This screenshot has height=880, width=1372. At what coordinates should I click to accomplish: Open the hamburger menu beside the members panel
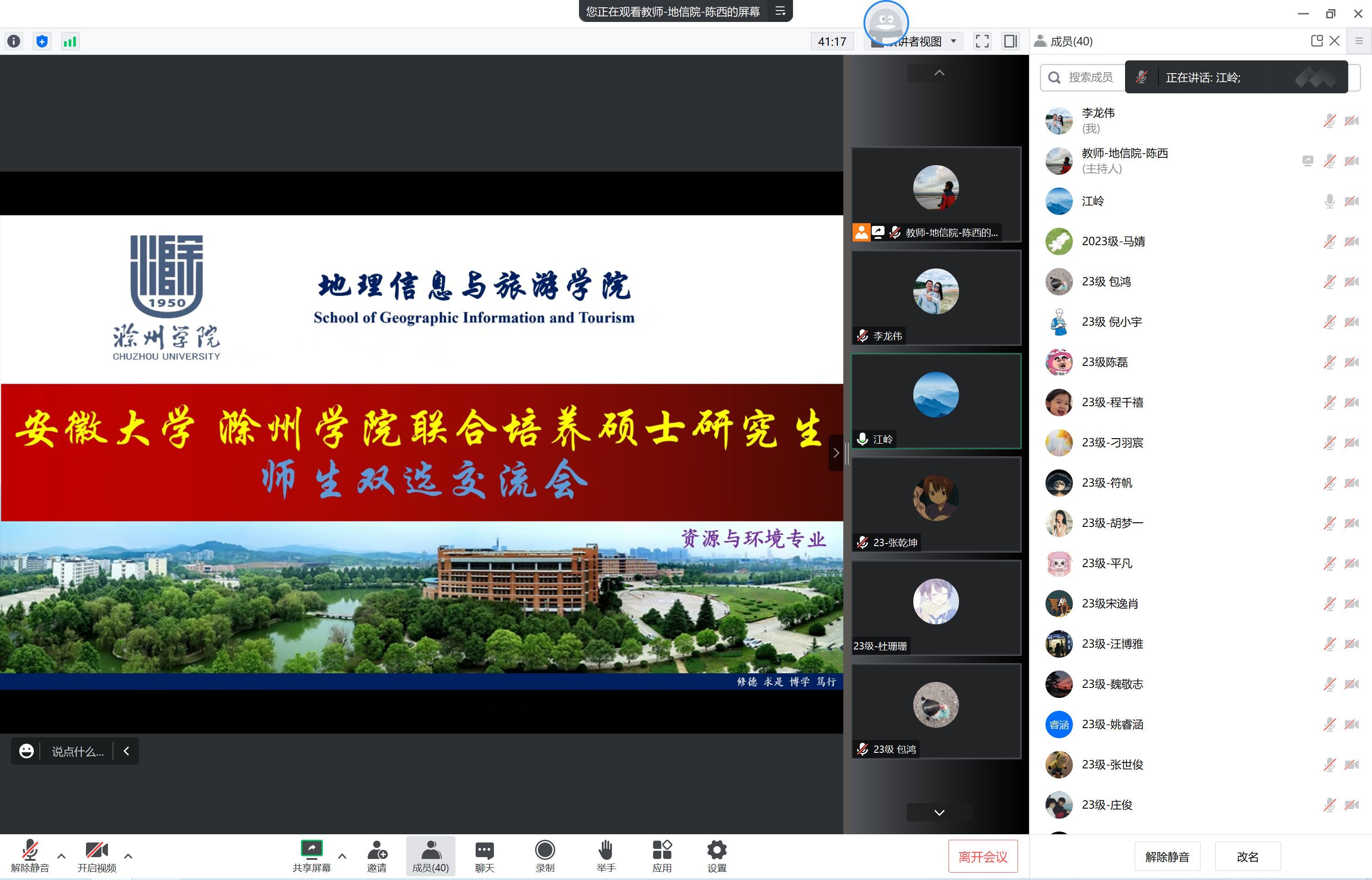[x=1359, y=41]
